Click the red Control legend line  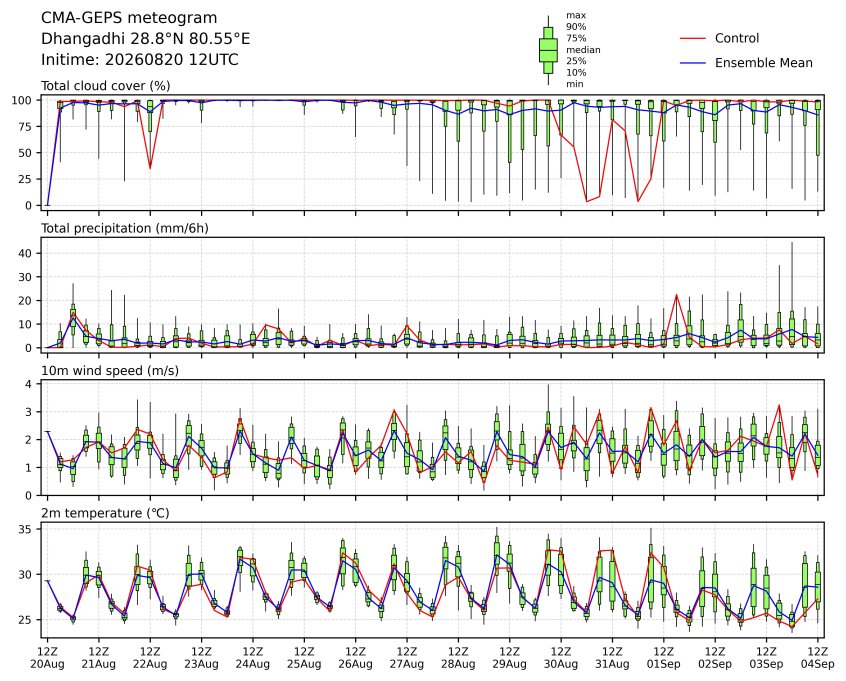pos(693,39)
